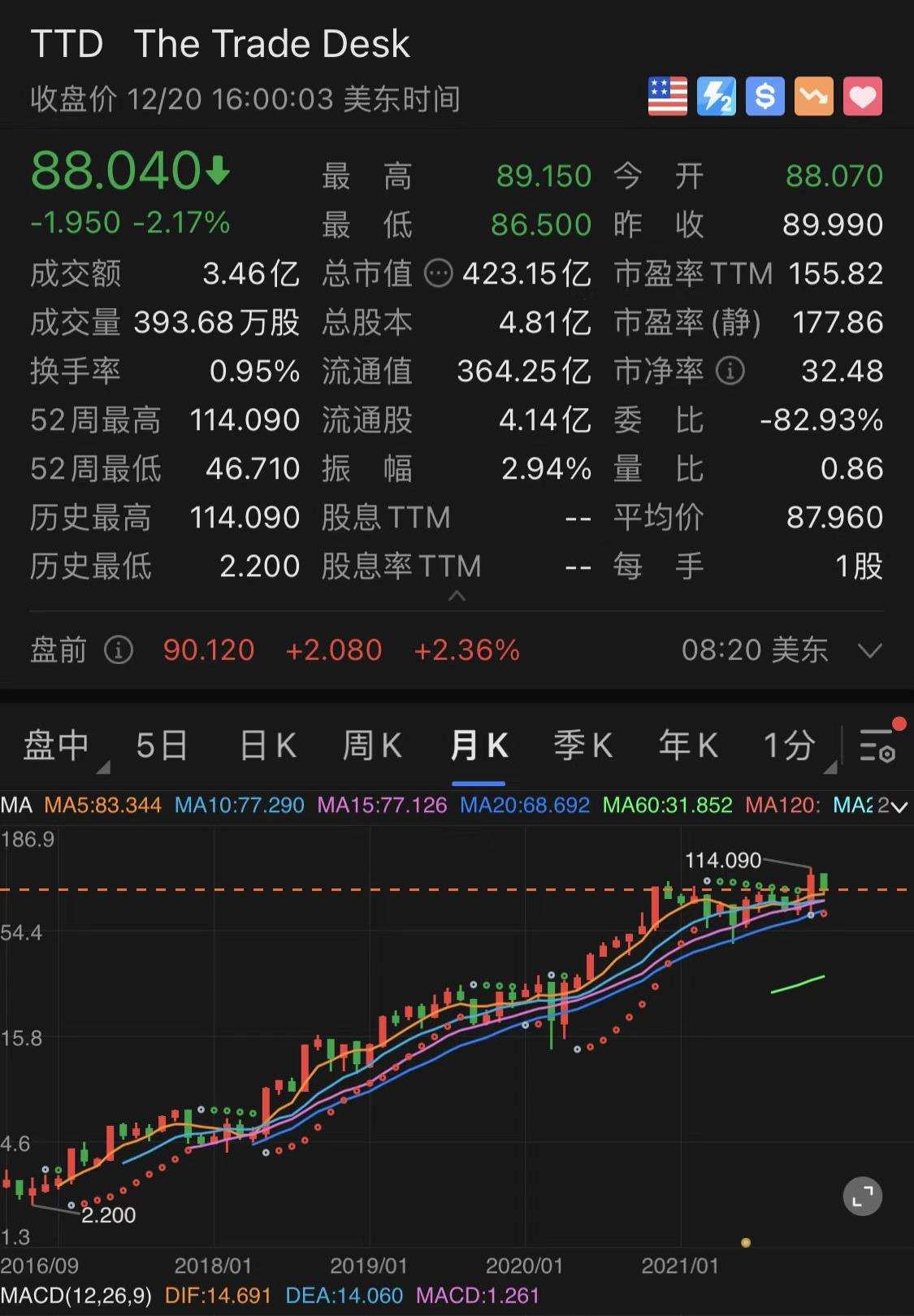The image size is (914, 1316).
Task: Switch to the 日K chart tab
Action: [267, 745]
